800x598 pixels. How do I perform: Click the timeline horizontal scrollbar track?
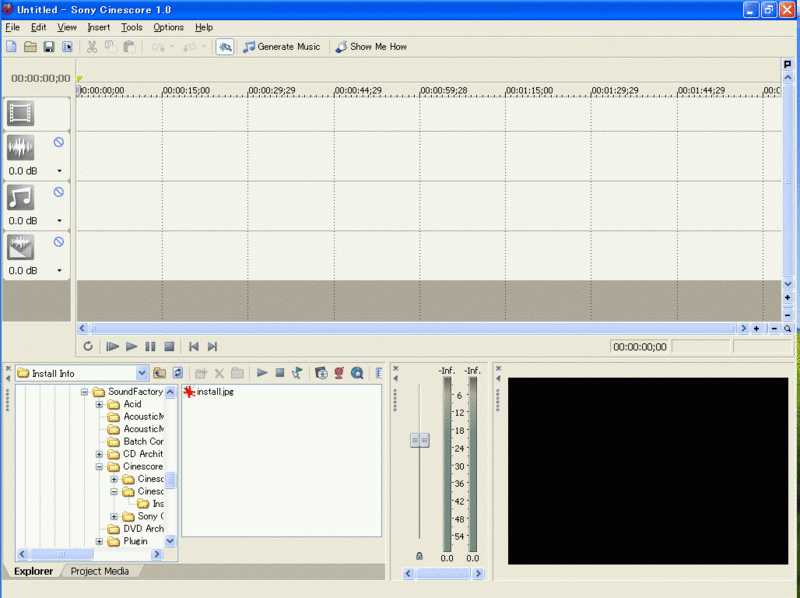[x=413, y=329]
